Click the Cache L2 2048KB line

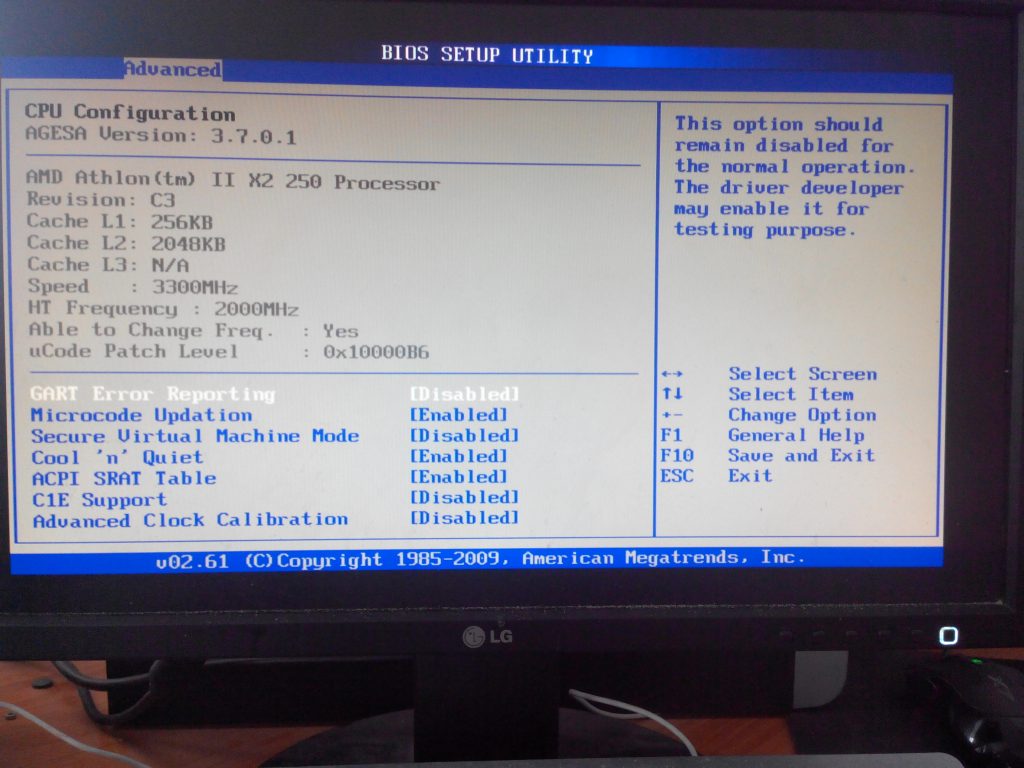tap(126, 244)
